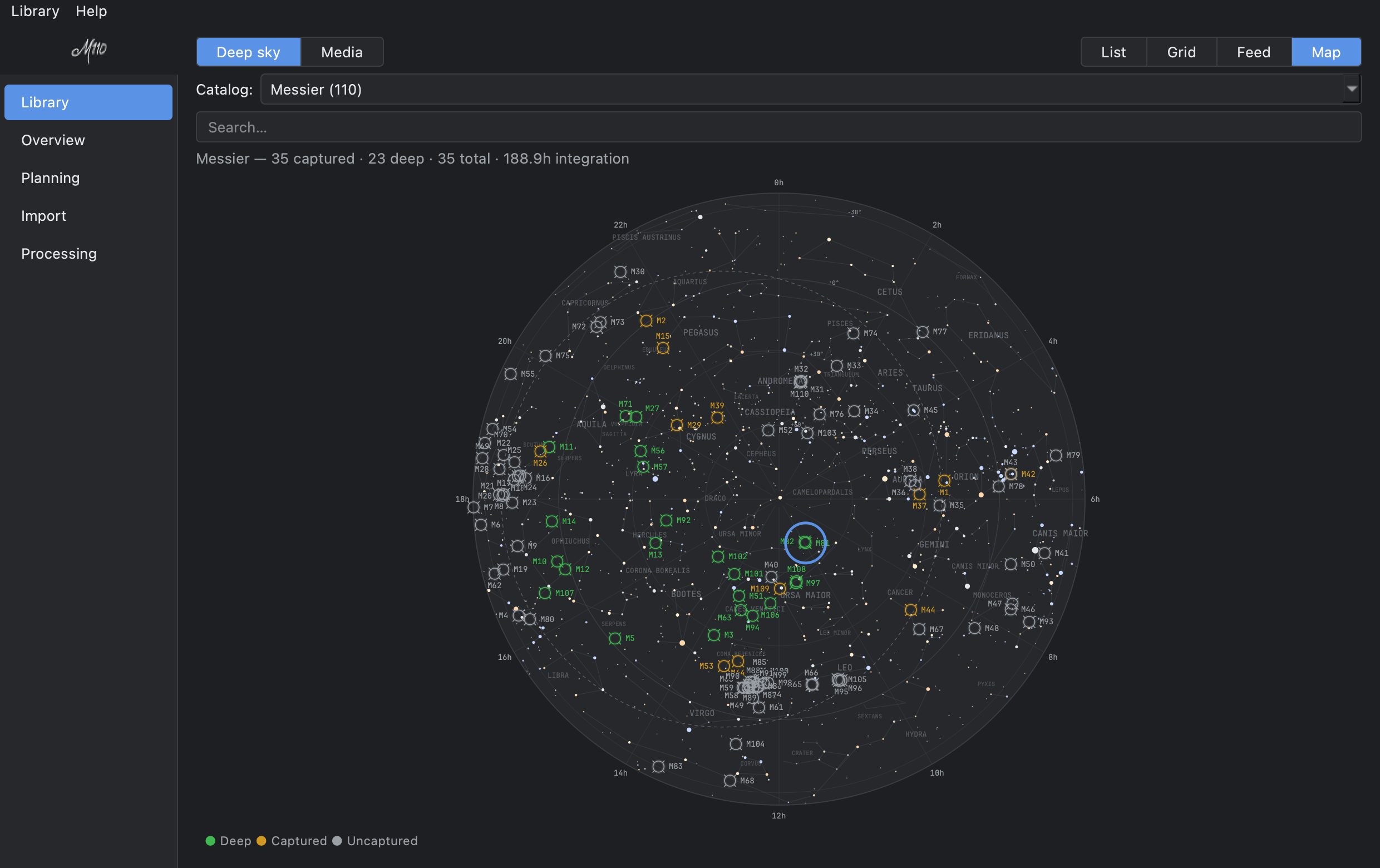Screen dimensions: 1380x868
Task: Click the catalog dropdown arrow
Action: 1352,90
